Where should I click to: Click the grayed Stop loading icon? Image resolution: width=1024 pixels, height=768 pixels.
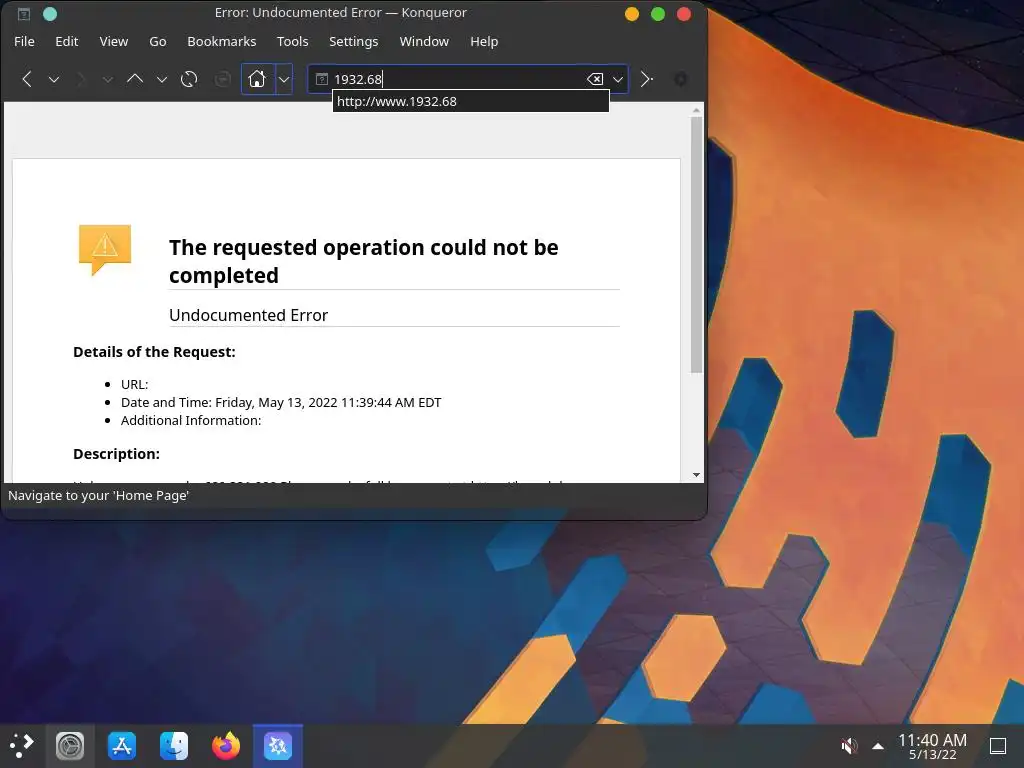[x=223, y=79]
